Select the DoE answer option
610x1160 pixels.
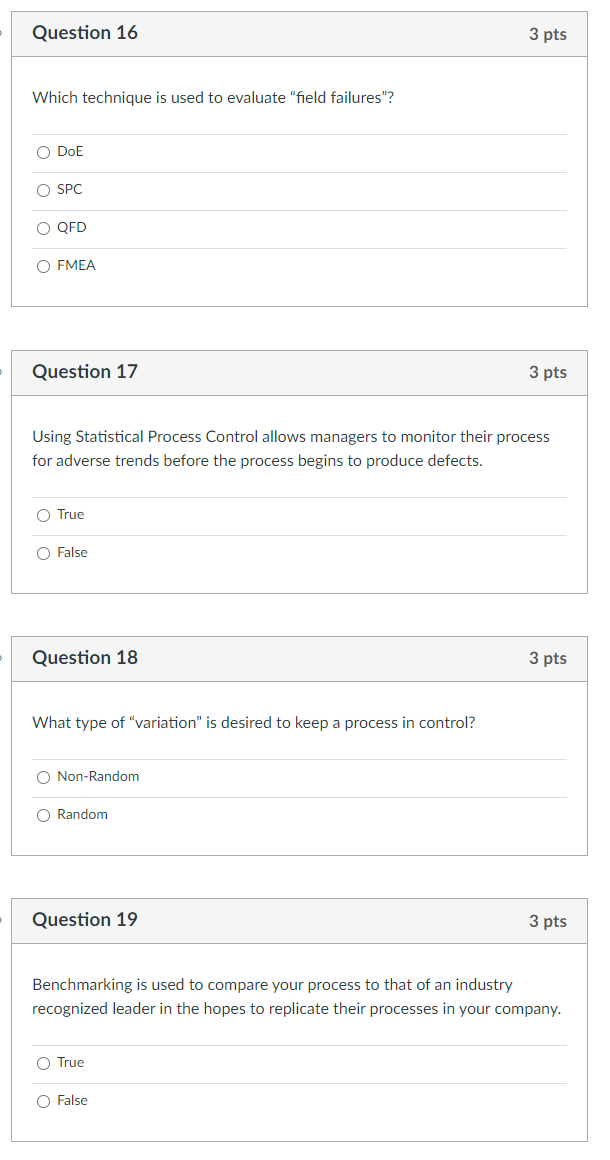pos(43,152)
